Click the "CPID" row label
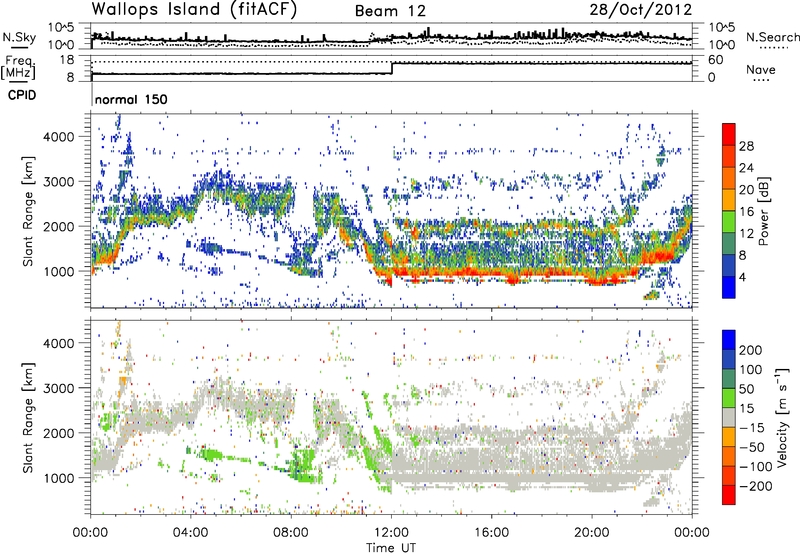 [x=22, y=95]
